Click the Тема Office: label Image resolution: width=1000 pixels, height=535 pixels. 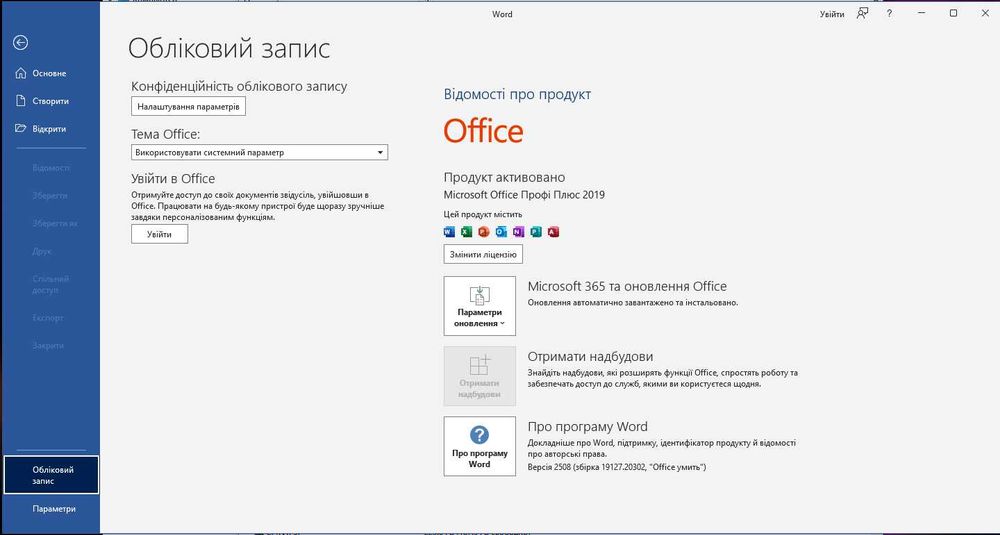pos(165,134)
